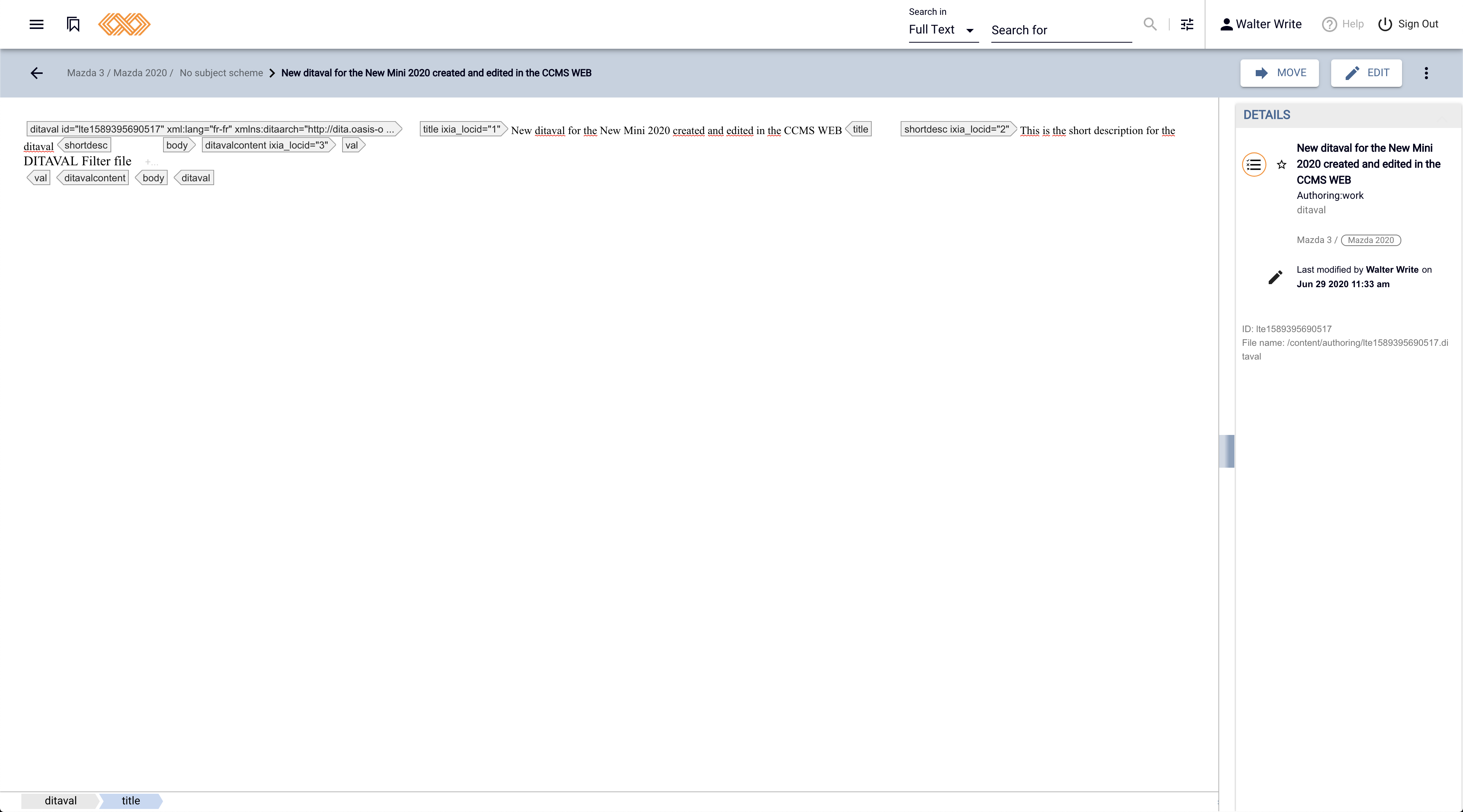Viewport: 1463px width, 812px height.
Task: Click the shortdesc ixia_locid="2" opening tag
Action: coord(959,129)
